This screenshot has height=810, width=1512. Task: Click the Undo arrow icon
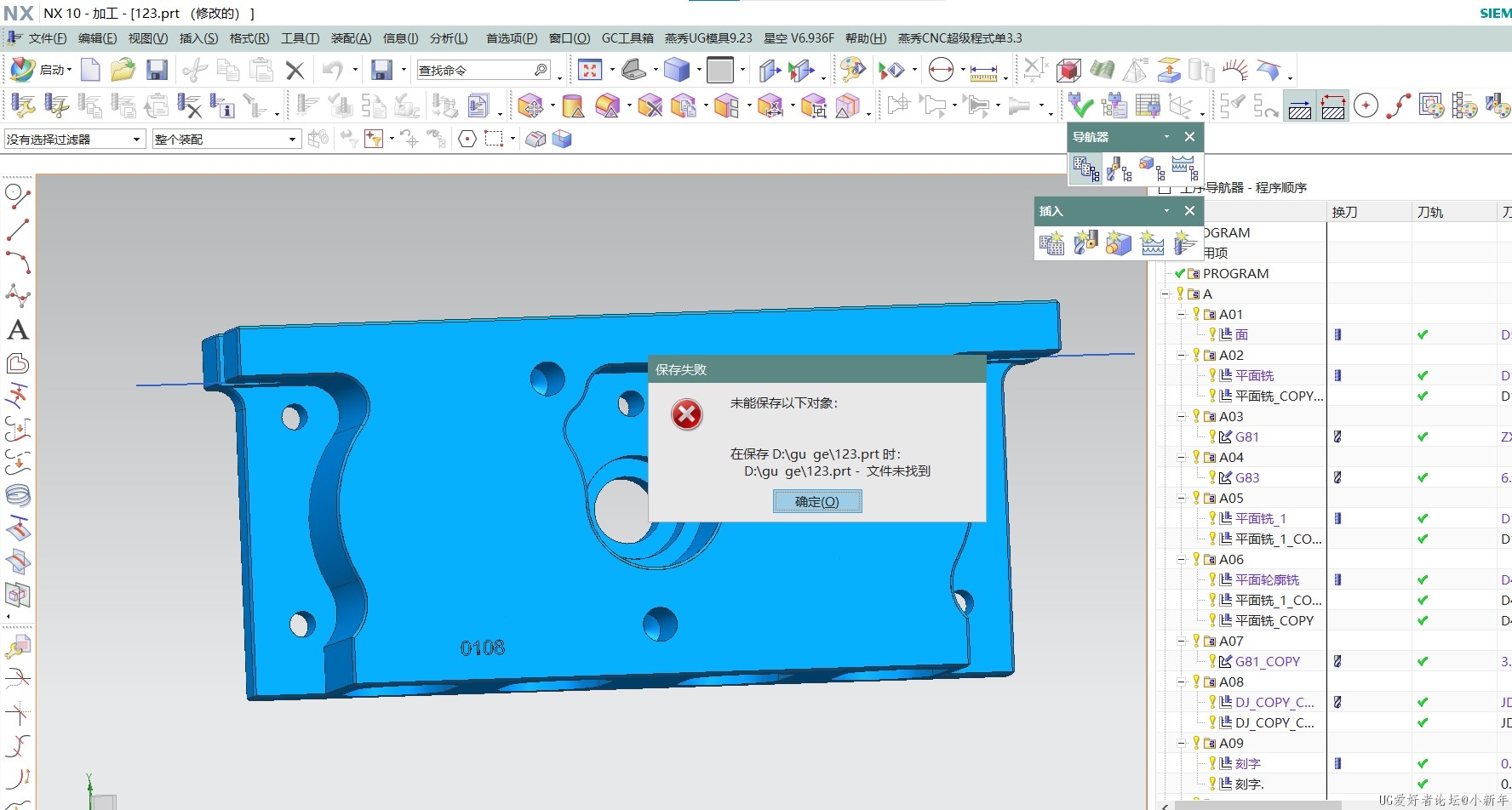coord(333,70)
